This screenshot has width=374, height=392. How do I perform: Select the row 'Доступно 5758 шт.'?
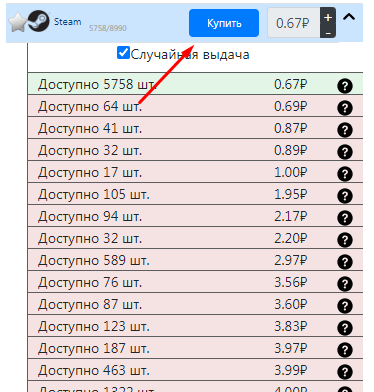(195, 84)
